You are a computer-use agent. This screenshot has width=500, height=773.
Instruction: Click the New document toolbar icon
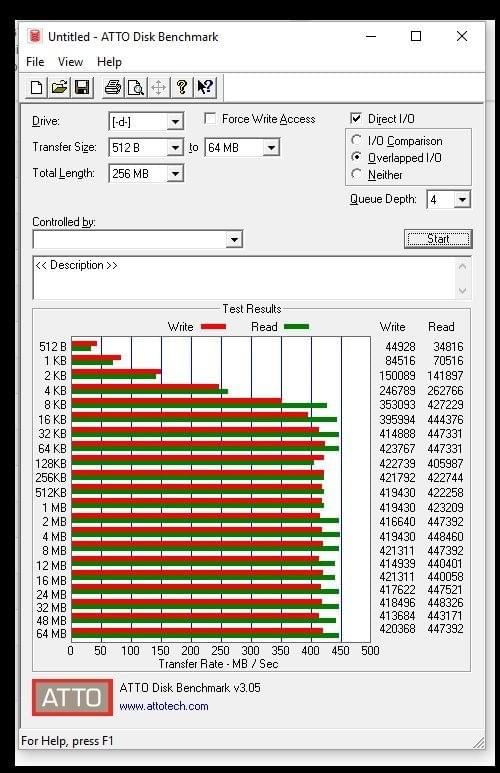pos(36,88)
